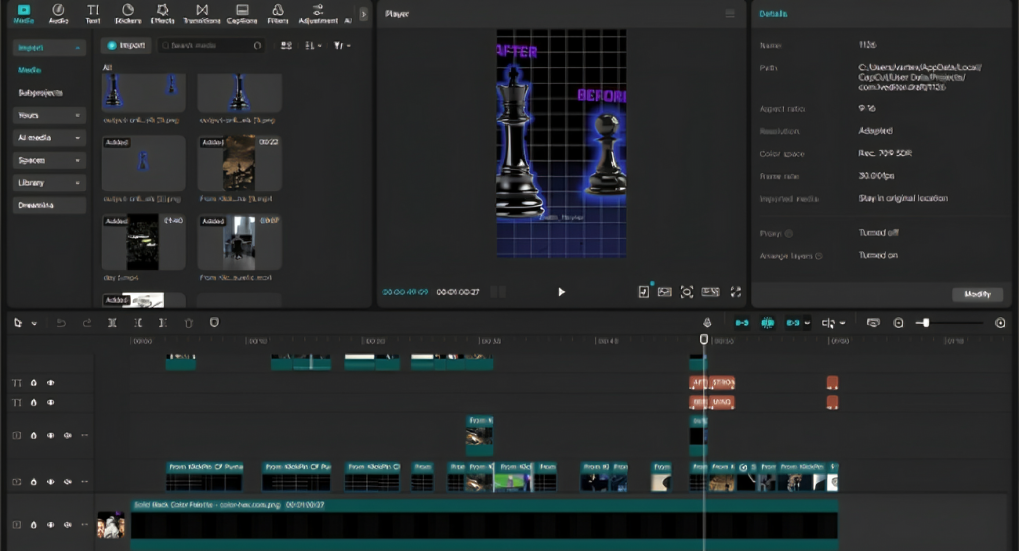The width and height of the screenshot is (1019, 551).
Task: Open the preview axis dropdown arrow
Action: coord(843,323)
